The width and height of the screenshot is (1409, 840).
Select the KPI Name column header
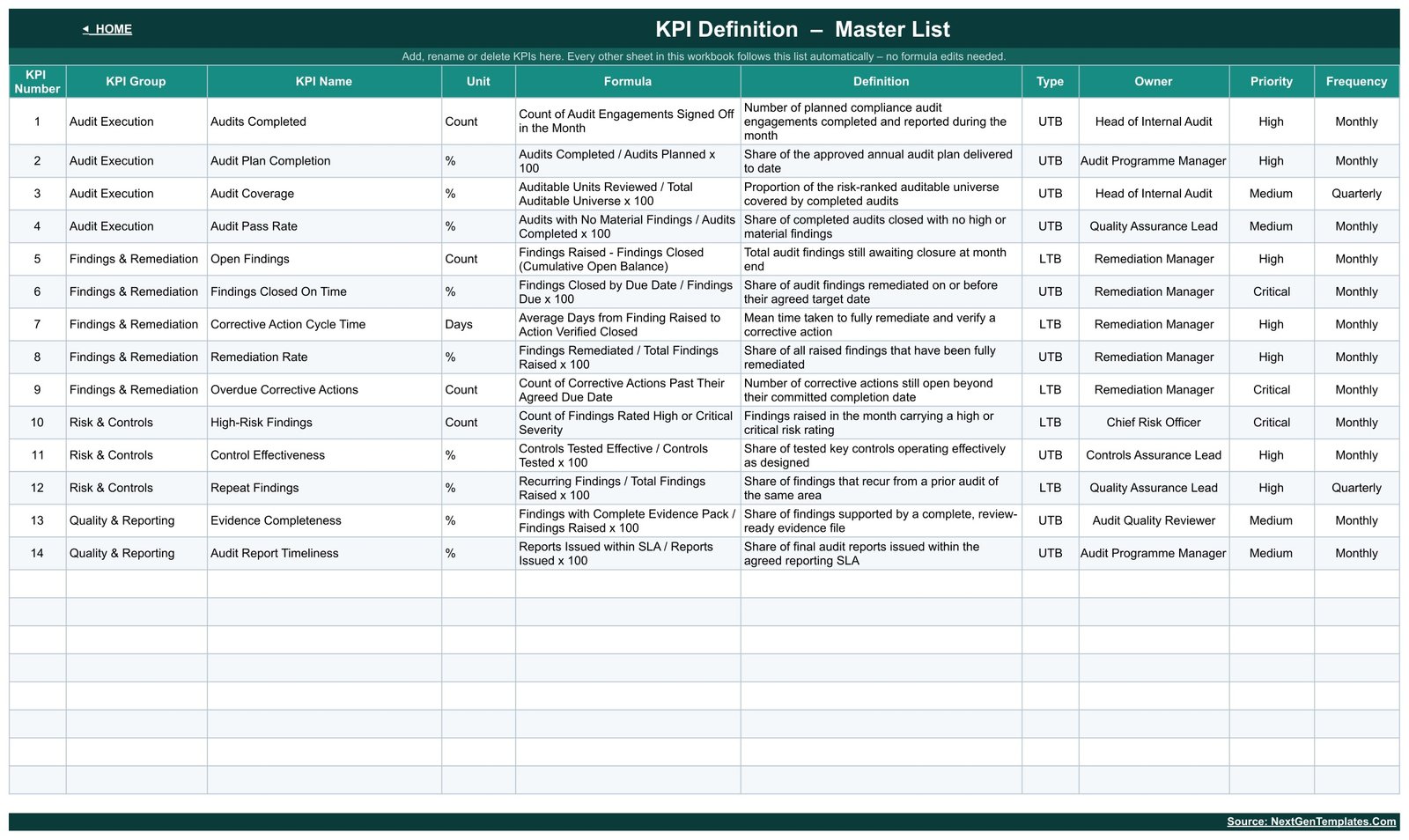(x=324, y=81)
